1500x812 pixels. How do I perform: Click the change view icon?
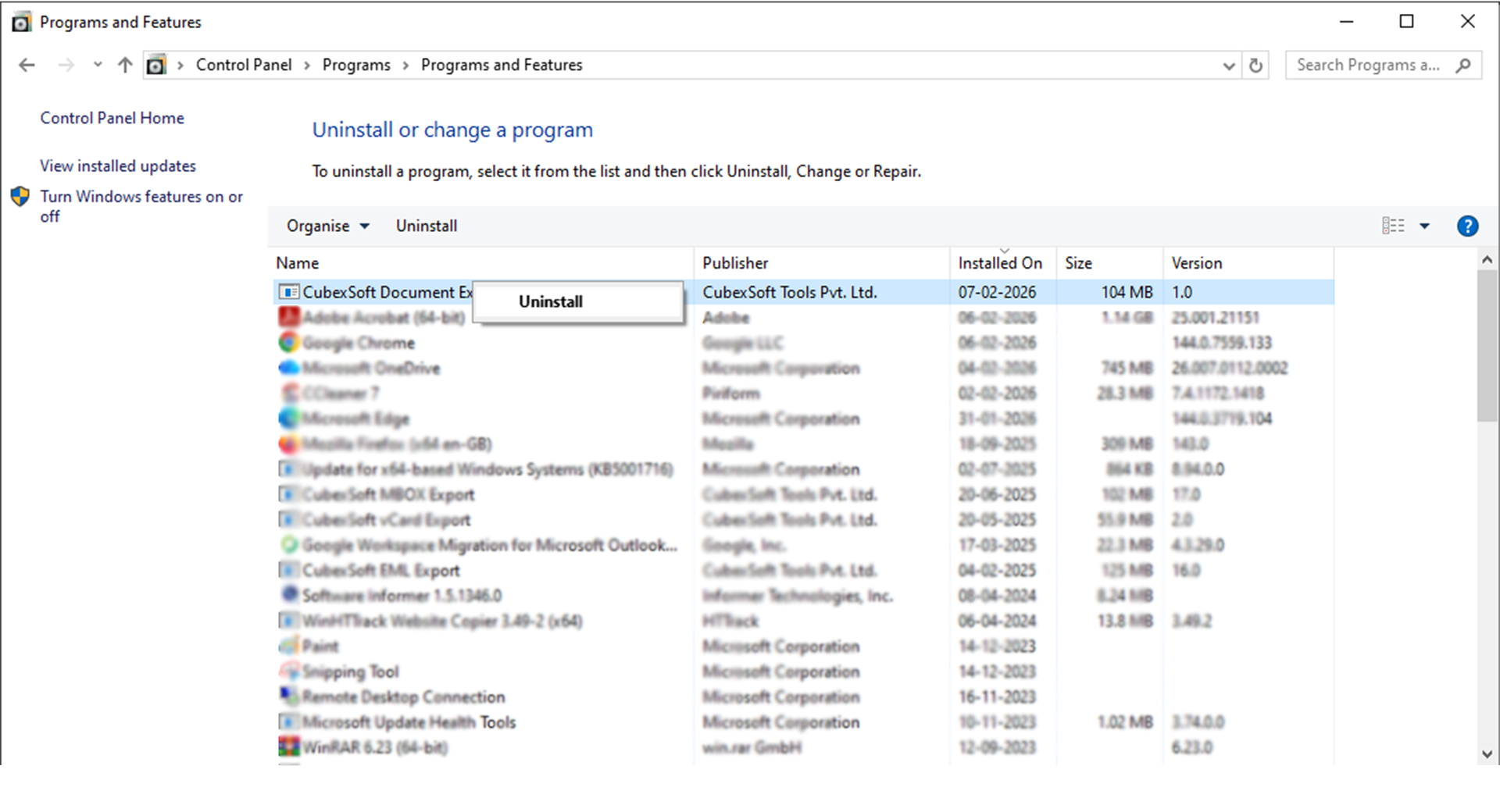click(1393, 226)
